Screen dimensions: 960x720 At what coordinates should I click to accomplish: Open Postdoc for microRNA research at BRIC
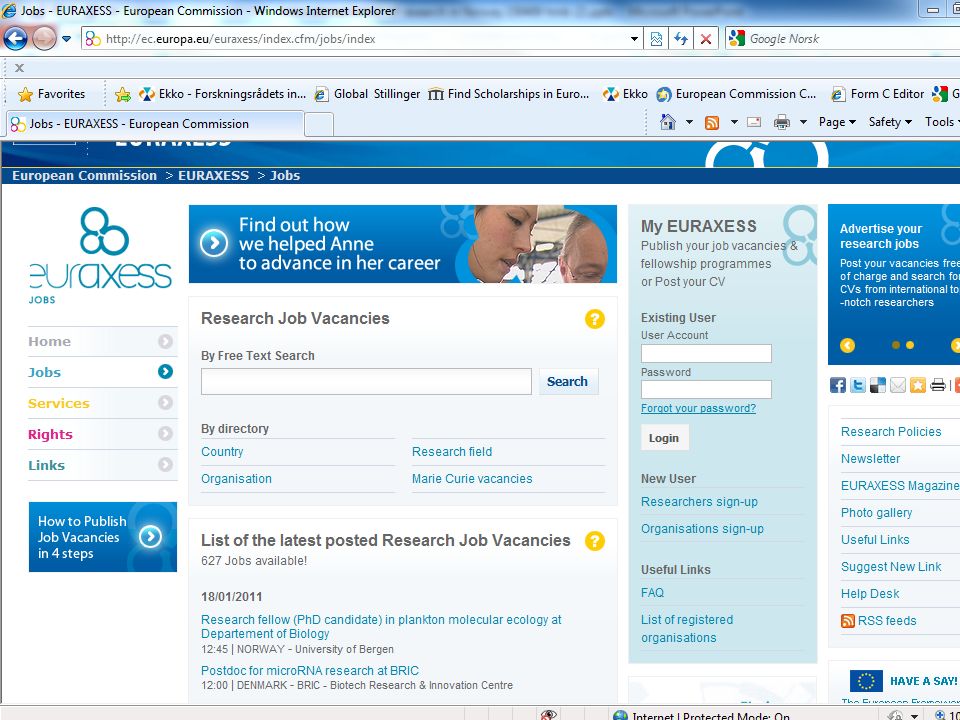pos(310,670)
